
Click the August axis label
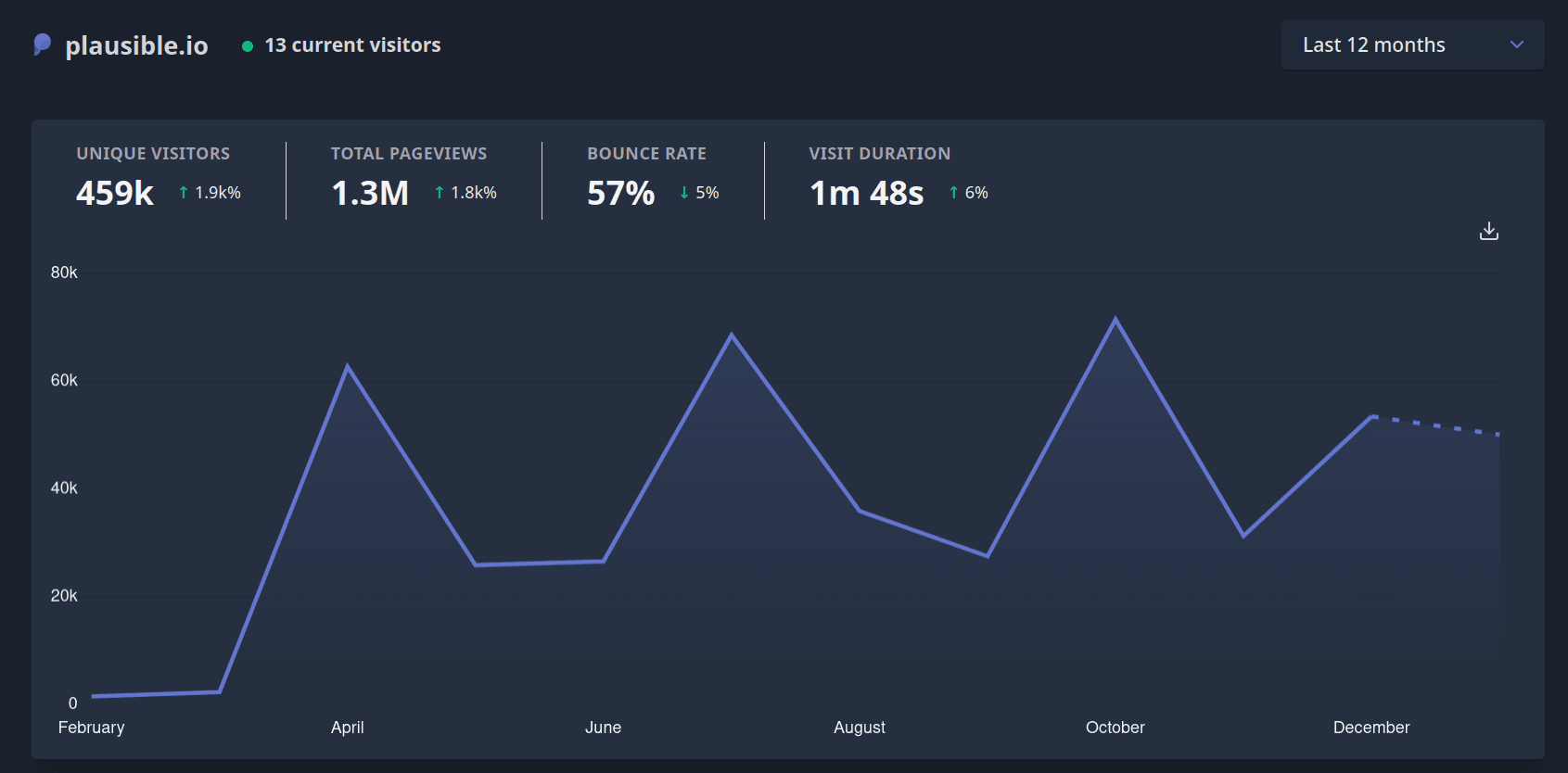[860, 728]
